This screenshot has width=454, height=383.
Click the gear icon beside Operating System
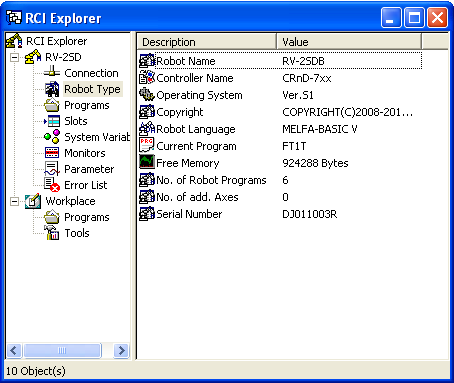147,95
